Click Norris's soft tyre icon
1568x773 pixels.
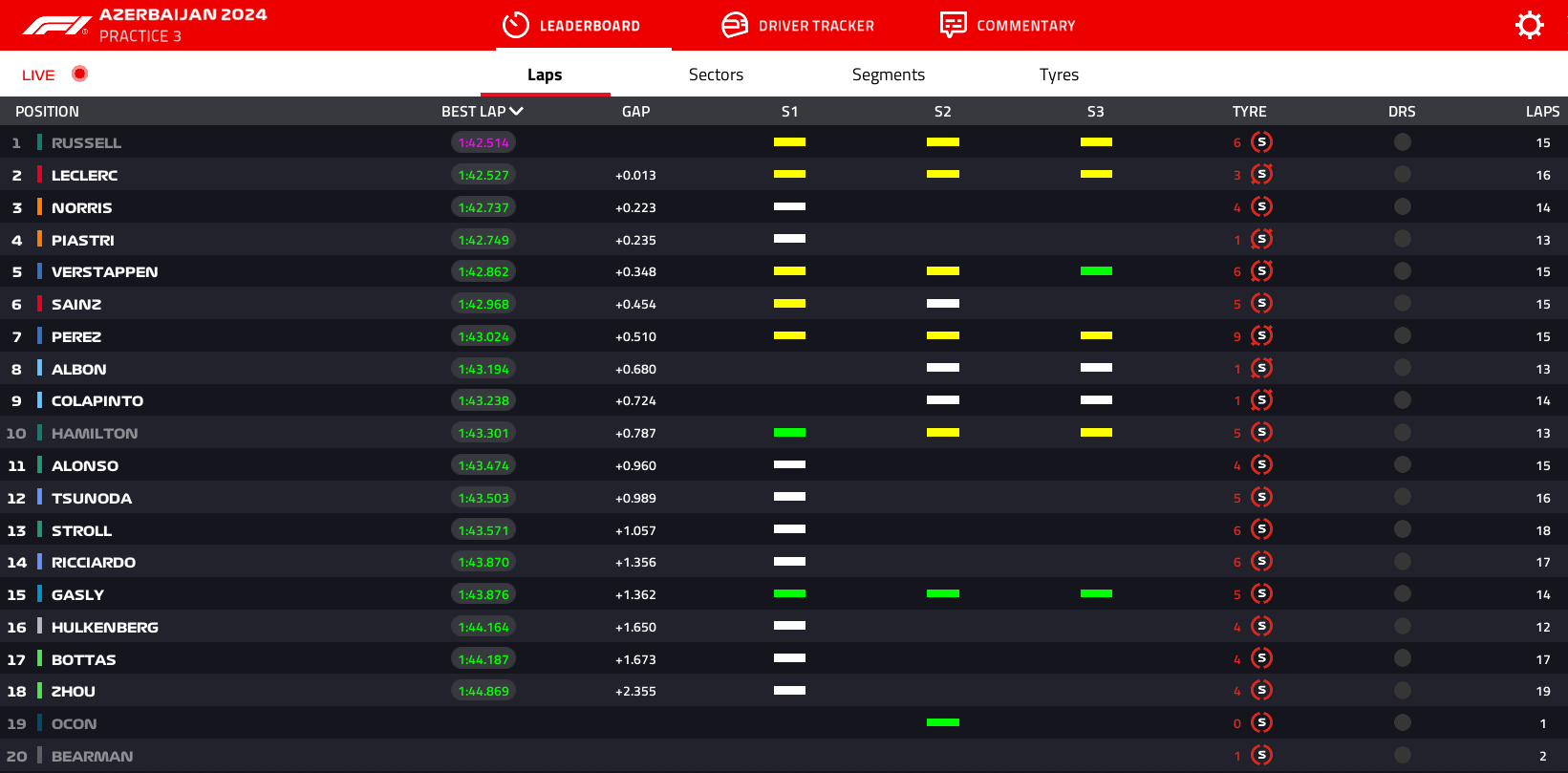[x=1262, y=207]
